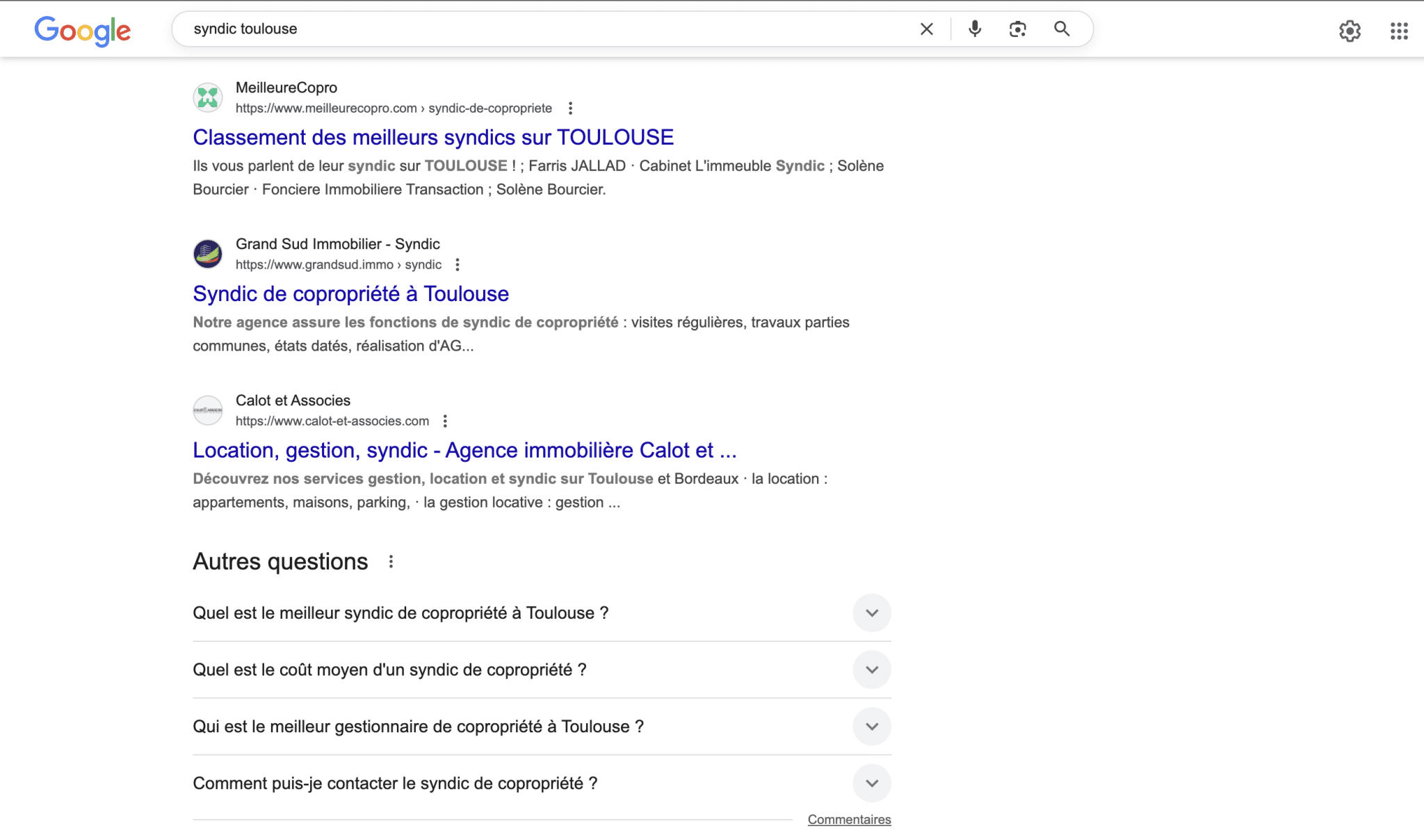Image resolution: width=1424 pixels, height=840 pixels.
Task: Expand question about meilleur syndic à Toulouse
Action: (871, 613)
